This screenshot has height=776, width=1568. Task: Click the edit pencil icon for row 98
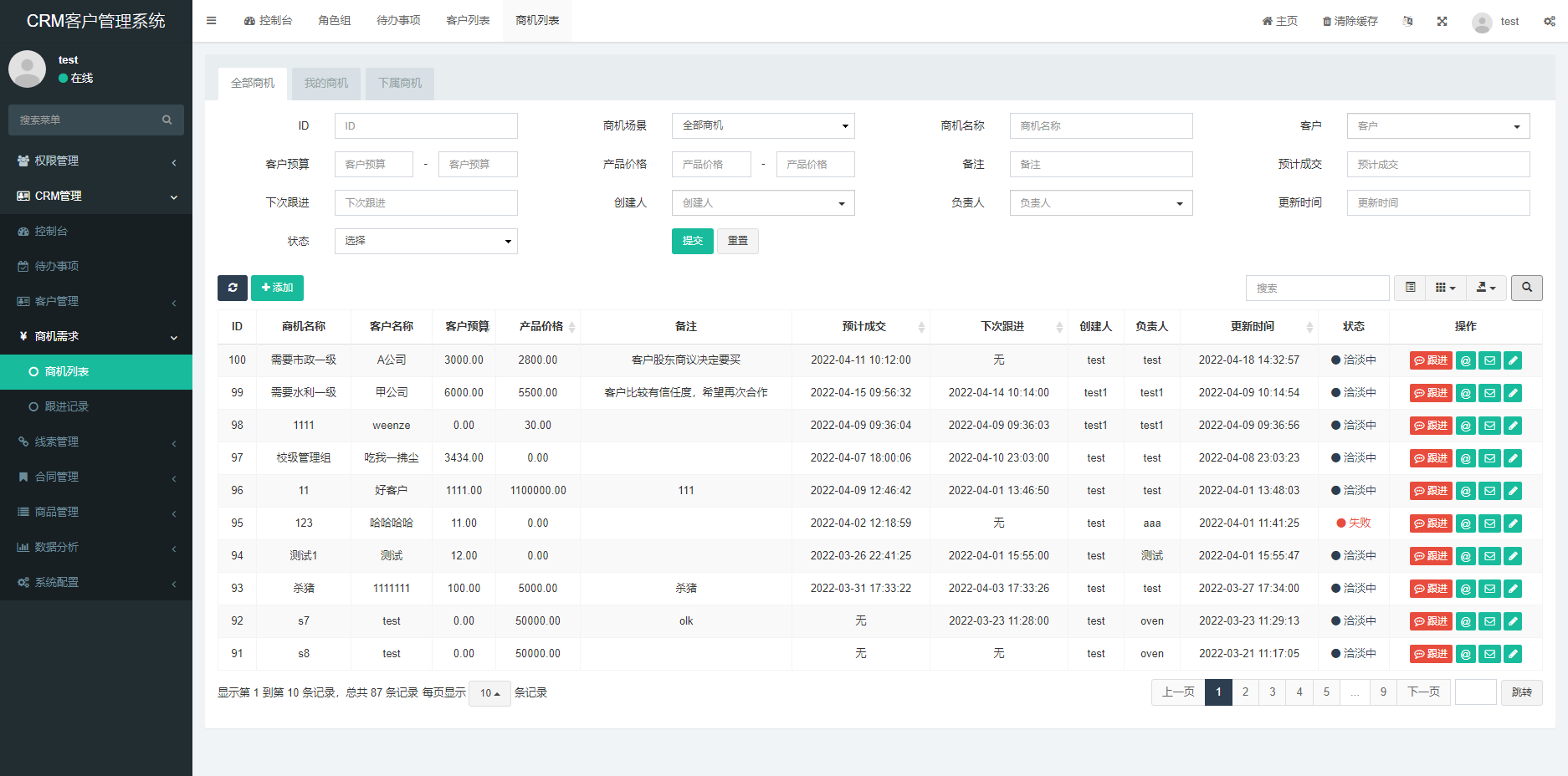[1513, 426]
